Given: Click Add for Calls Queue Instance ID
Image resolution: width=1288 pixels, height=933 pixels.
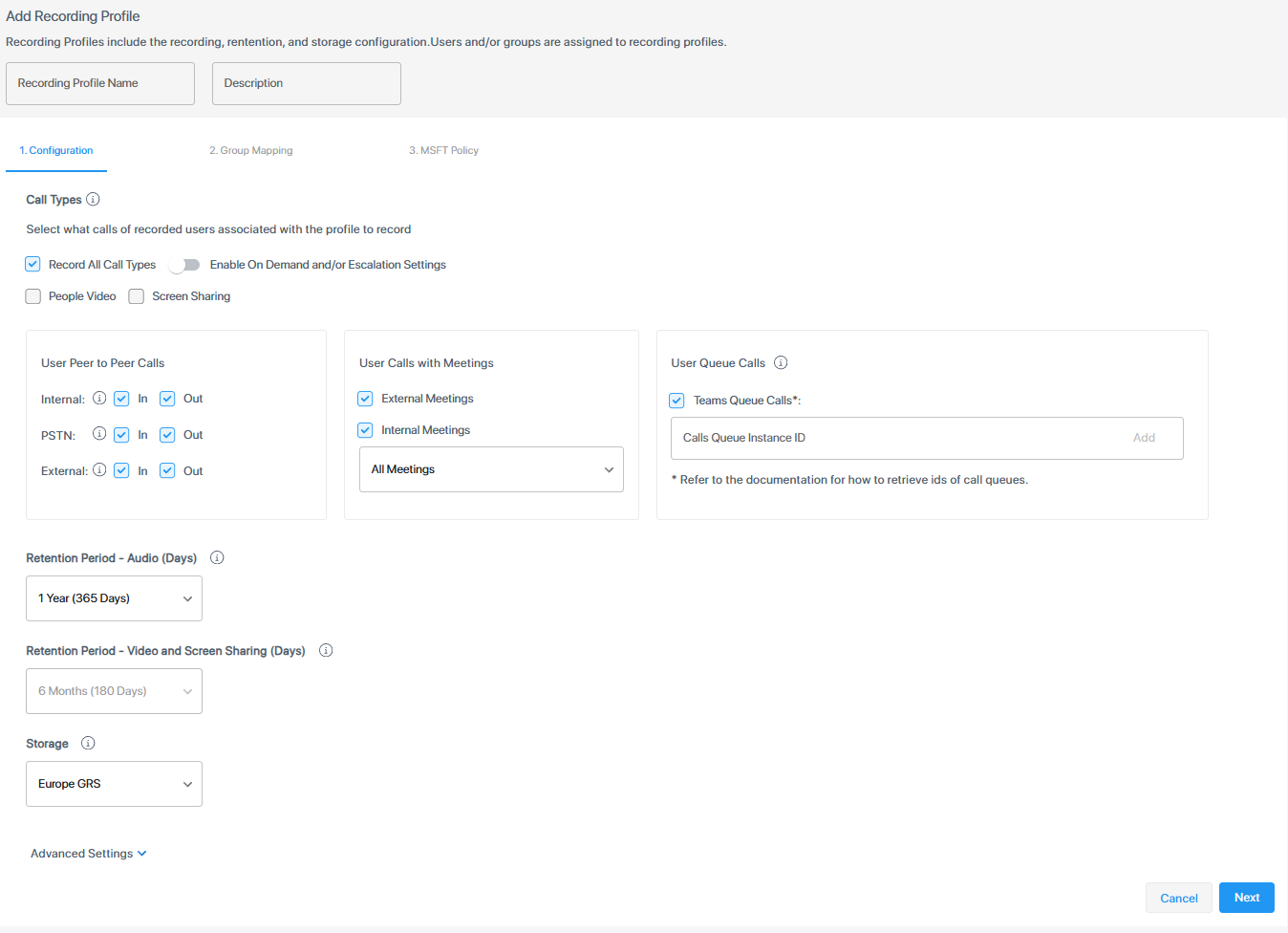Looking at the screenshot, I should coord(1144,438).
